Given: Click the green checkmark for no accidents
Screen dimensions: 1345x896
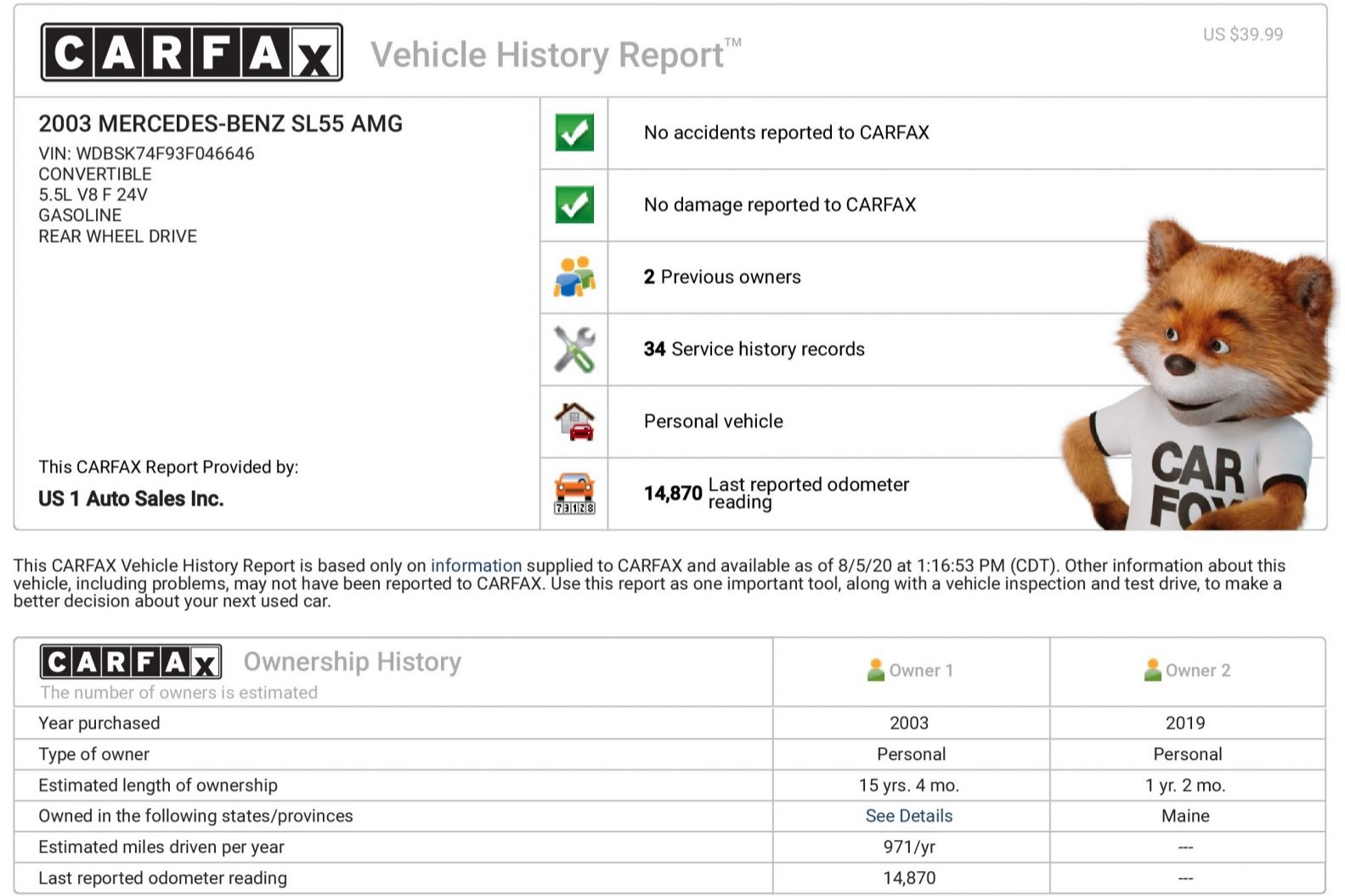Looking at the screenshot, I should pyautogui.click(x=574, y=132).
